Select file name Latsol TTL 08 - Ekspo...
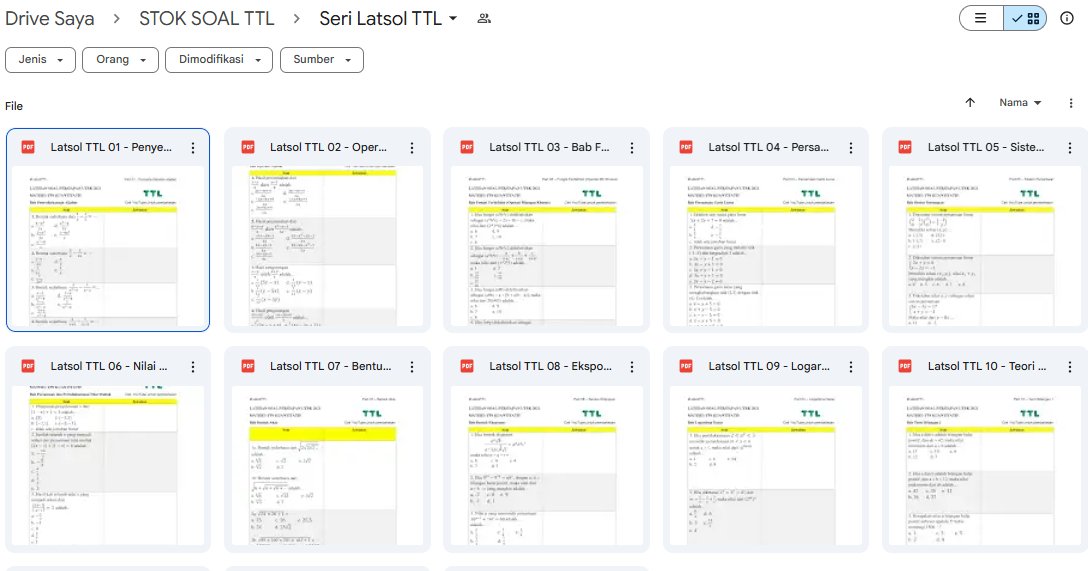Image resolution: width=1088 pixels, height=571 pixels. 550,366
